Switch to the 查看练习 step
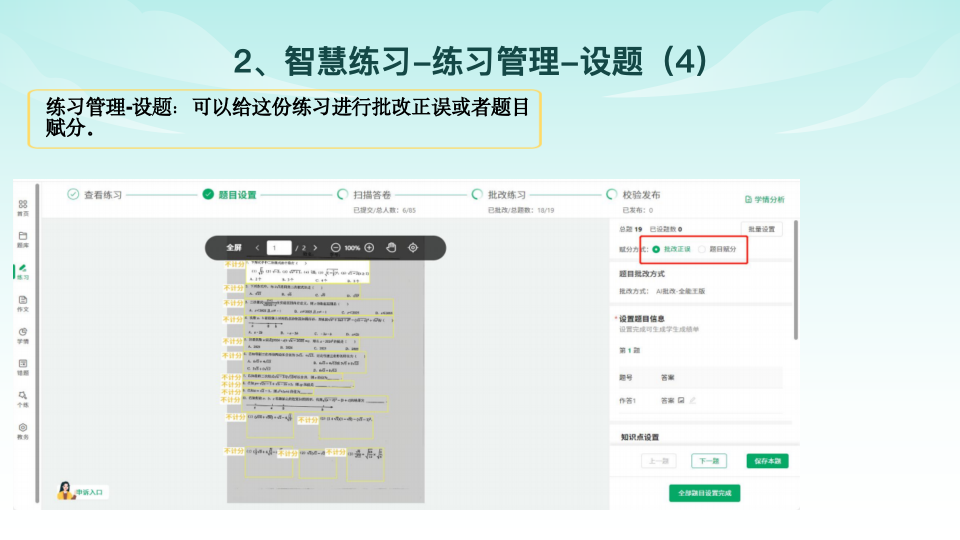Screen dimensions: 960x540 (x=95, y=195)
